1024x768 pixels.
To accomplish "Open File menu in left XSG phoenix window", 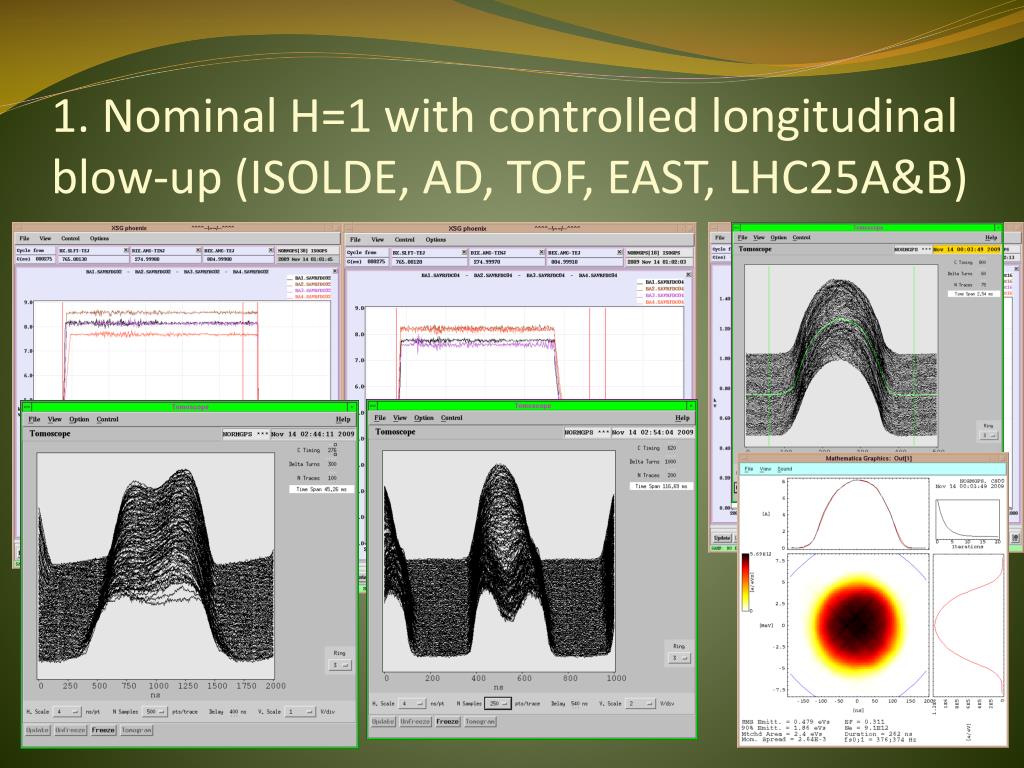I will (25, 238).
